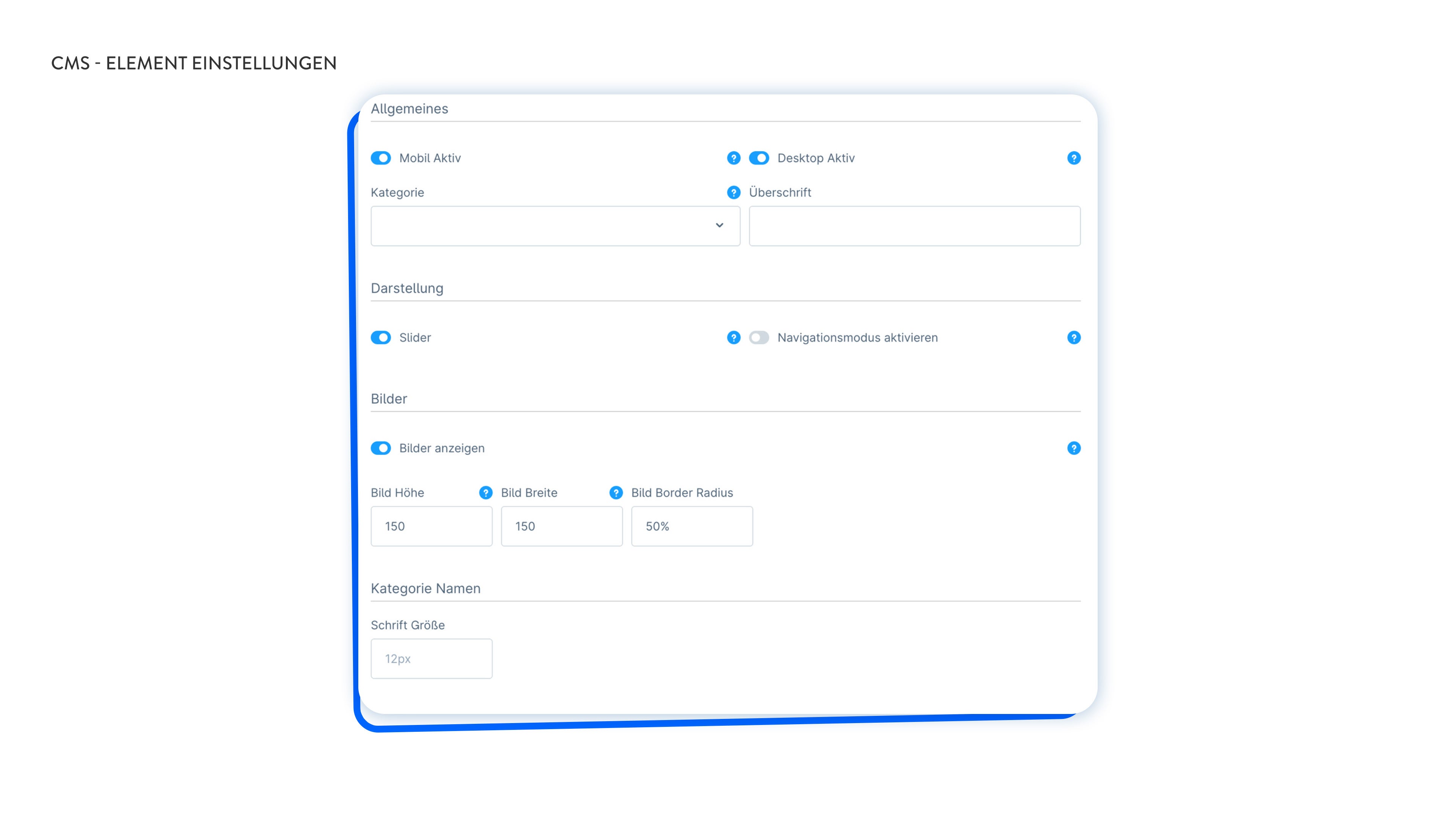The height and width of the screenshot is (819, 1456).
Task: Open the Kategorie dropdown
Action: pos(555,226)
